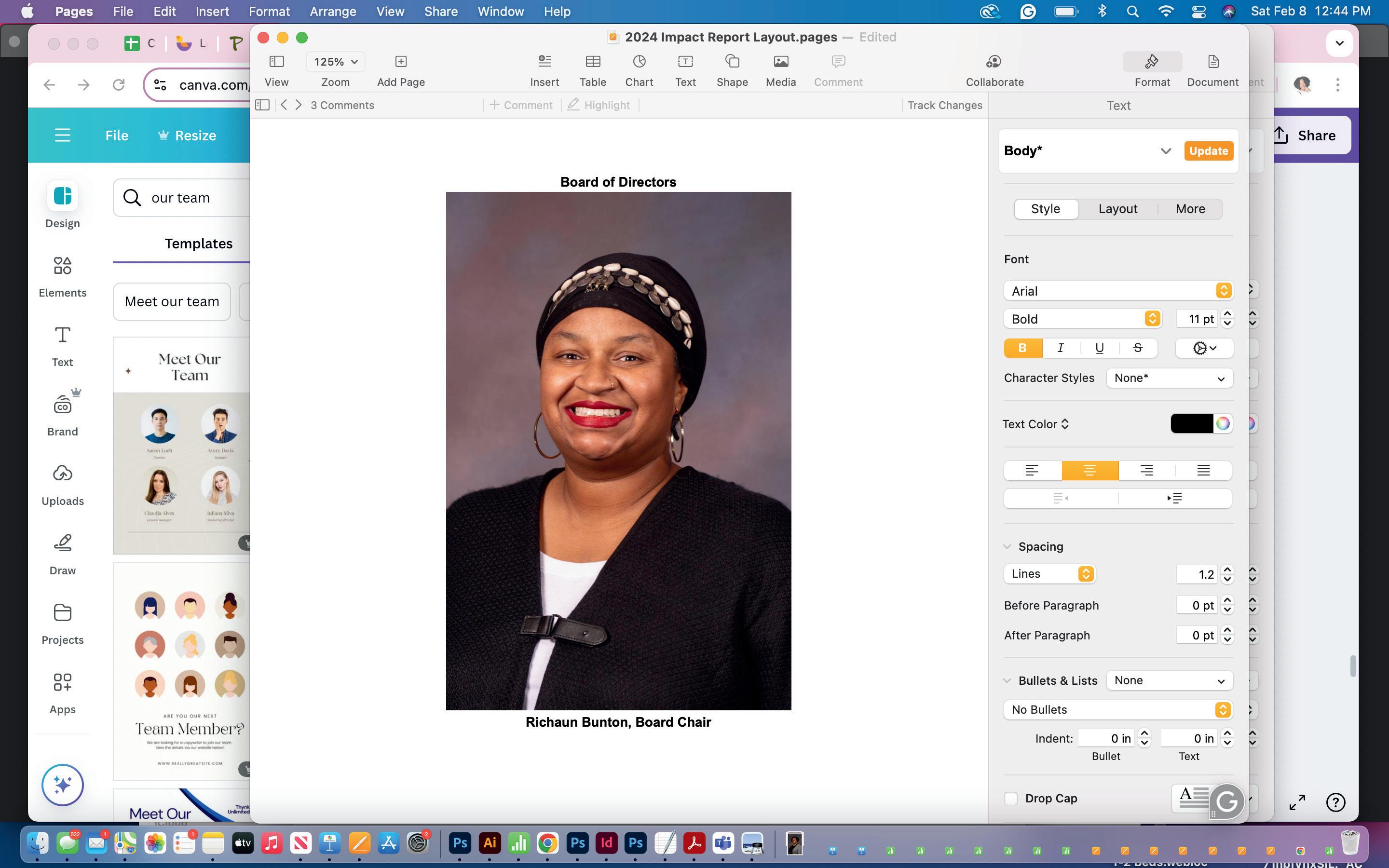Open the Chart insert tool

639,61
